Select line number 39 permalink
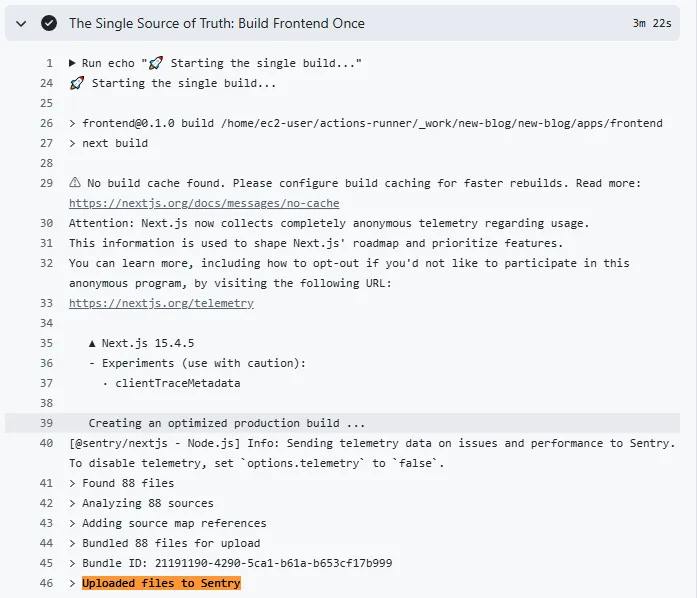The image size is (697, 598). pyautogui.click(x=46, y=423)
